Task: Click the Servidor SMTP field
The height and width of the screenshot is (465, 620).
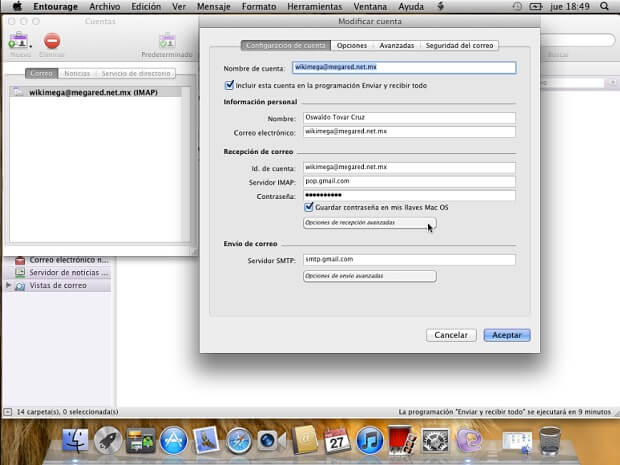Action: pyautogui.click(x=409, y=259)
